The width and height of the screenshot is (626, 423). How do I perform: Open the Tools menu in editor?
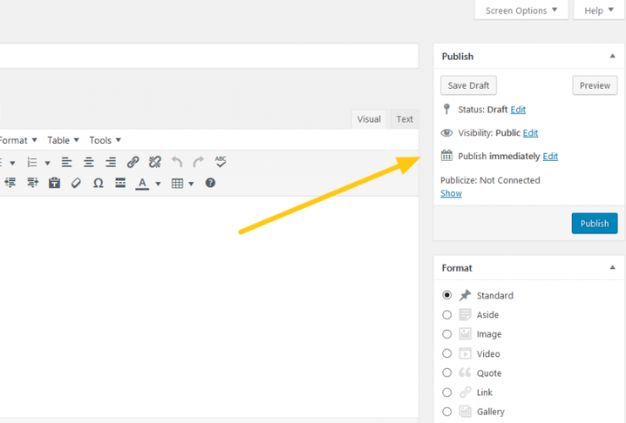[105, 140]
